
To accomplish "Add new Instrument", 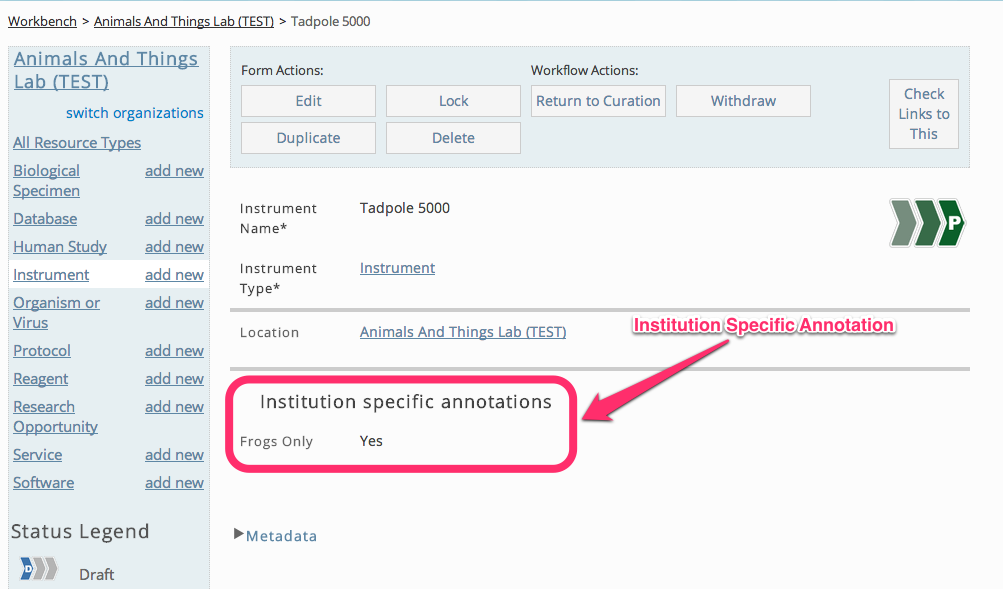I will 174,275.
